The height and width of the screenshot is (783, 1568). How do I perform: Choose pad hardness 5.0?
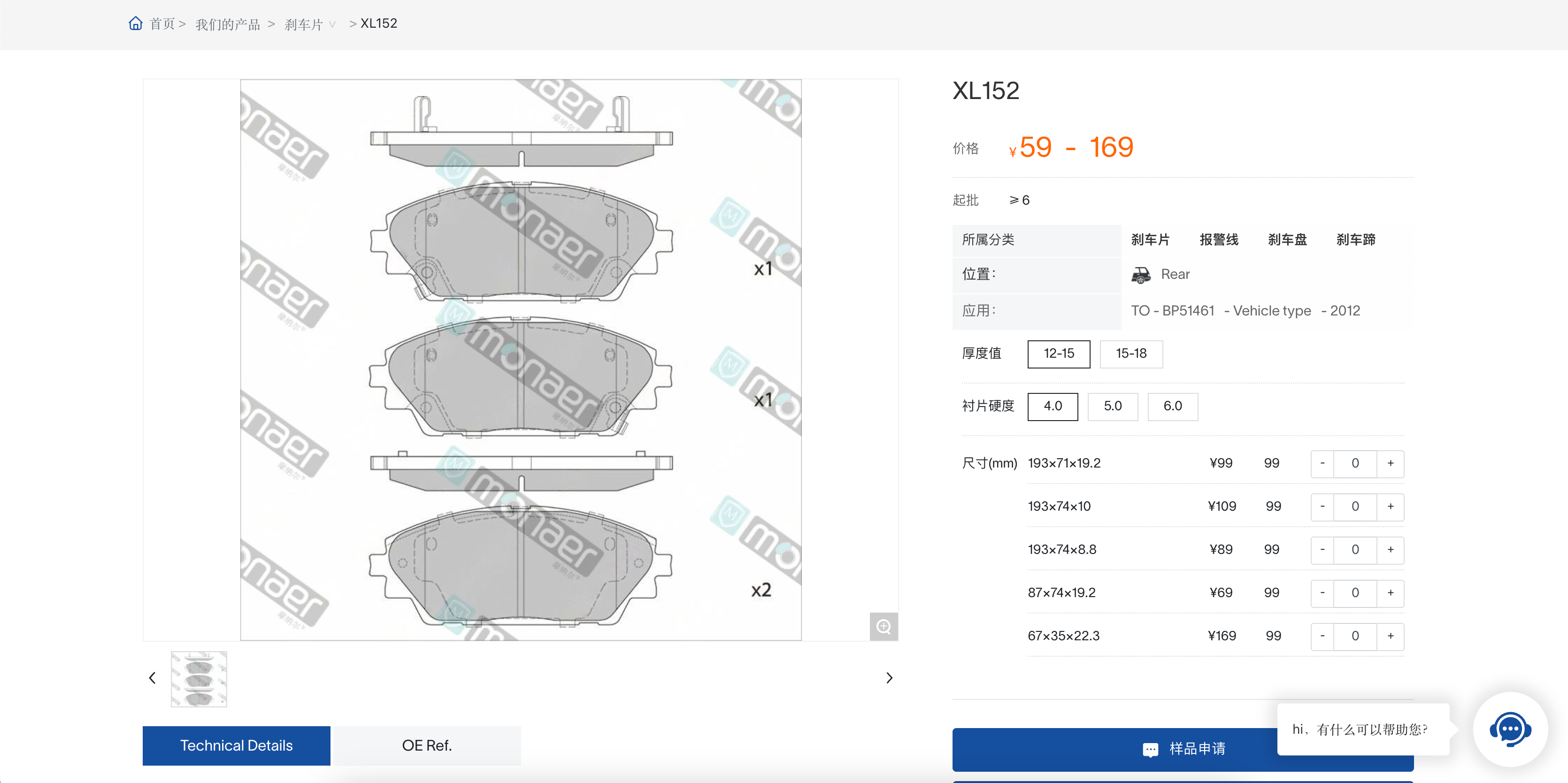point(1113,406)
